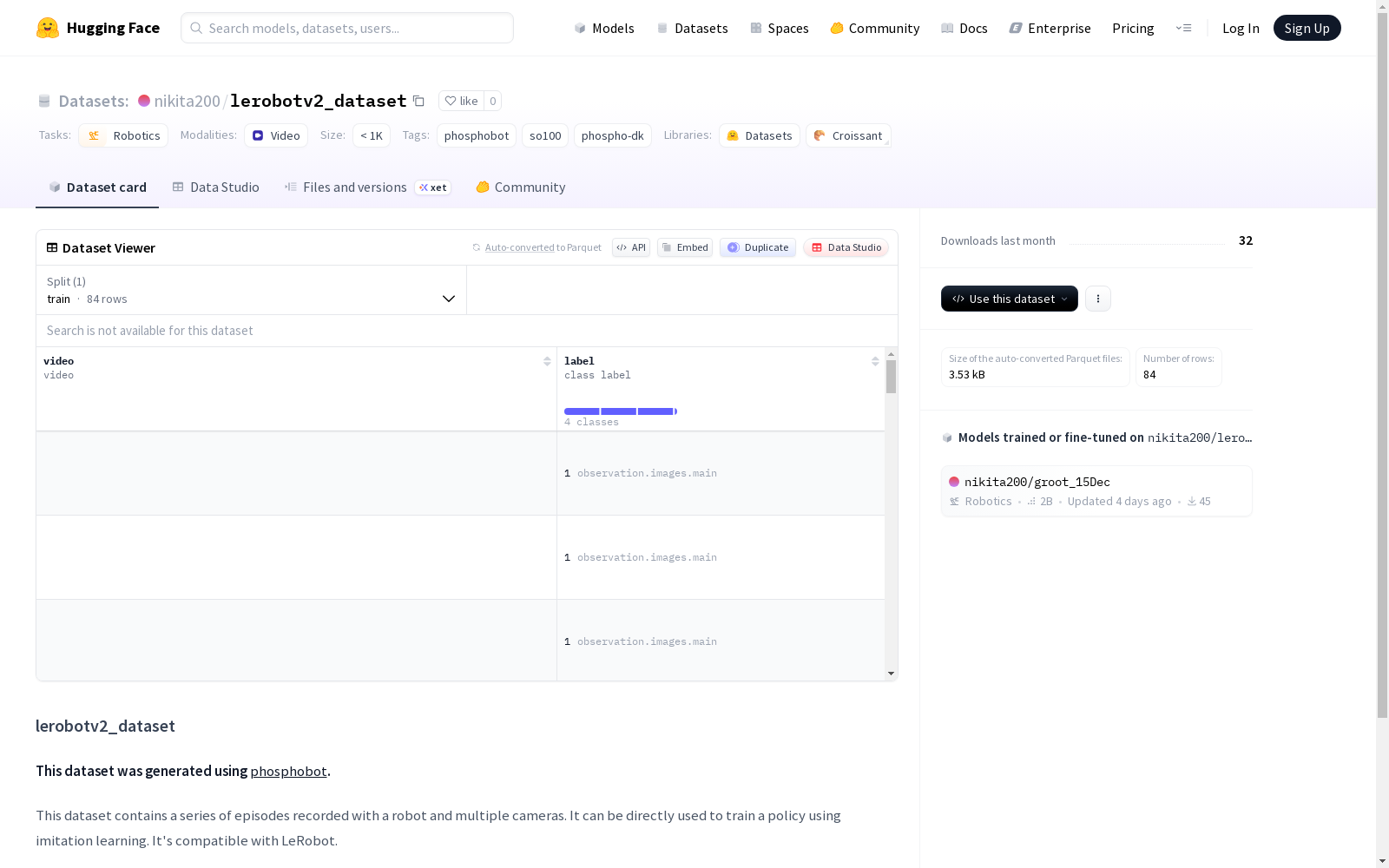Open the phosphobot link in the description
1389x868 pixels.
point(289,771)
